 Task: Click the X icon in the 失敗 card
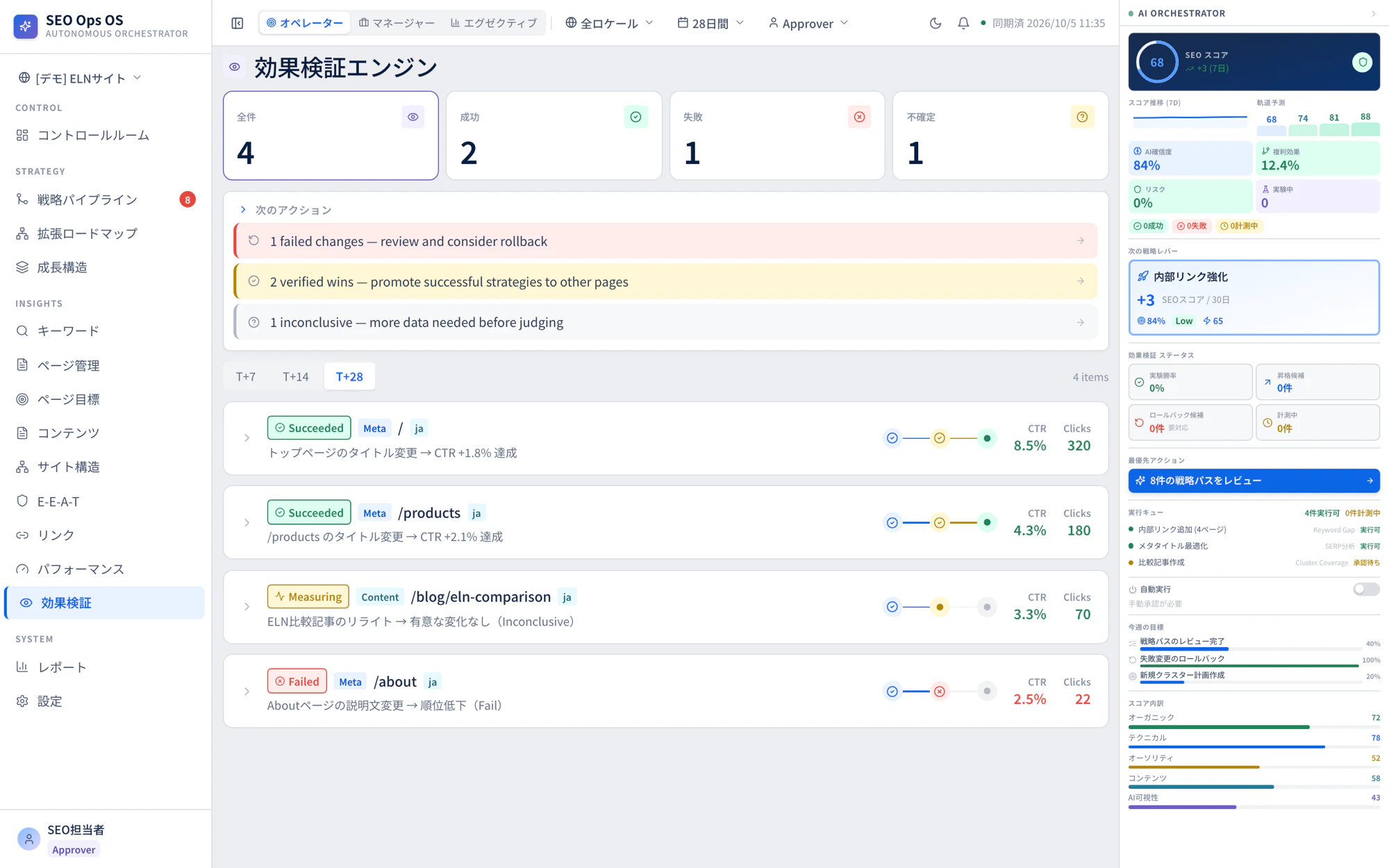point(859,117)
